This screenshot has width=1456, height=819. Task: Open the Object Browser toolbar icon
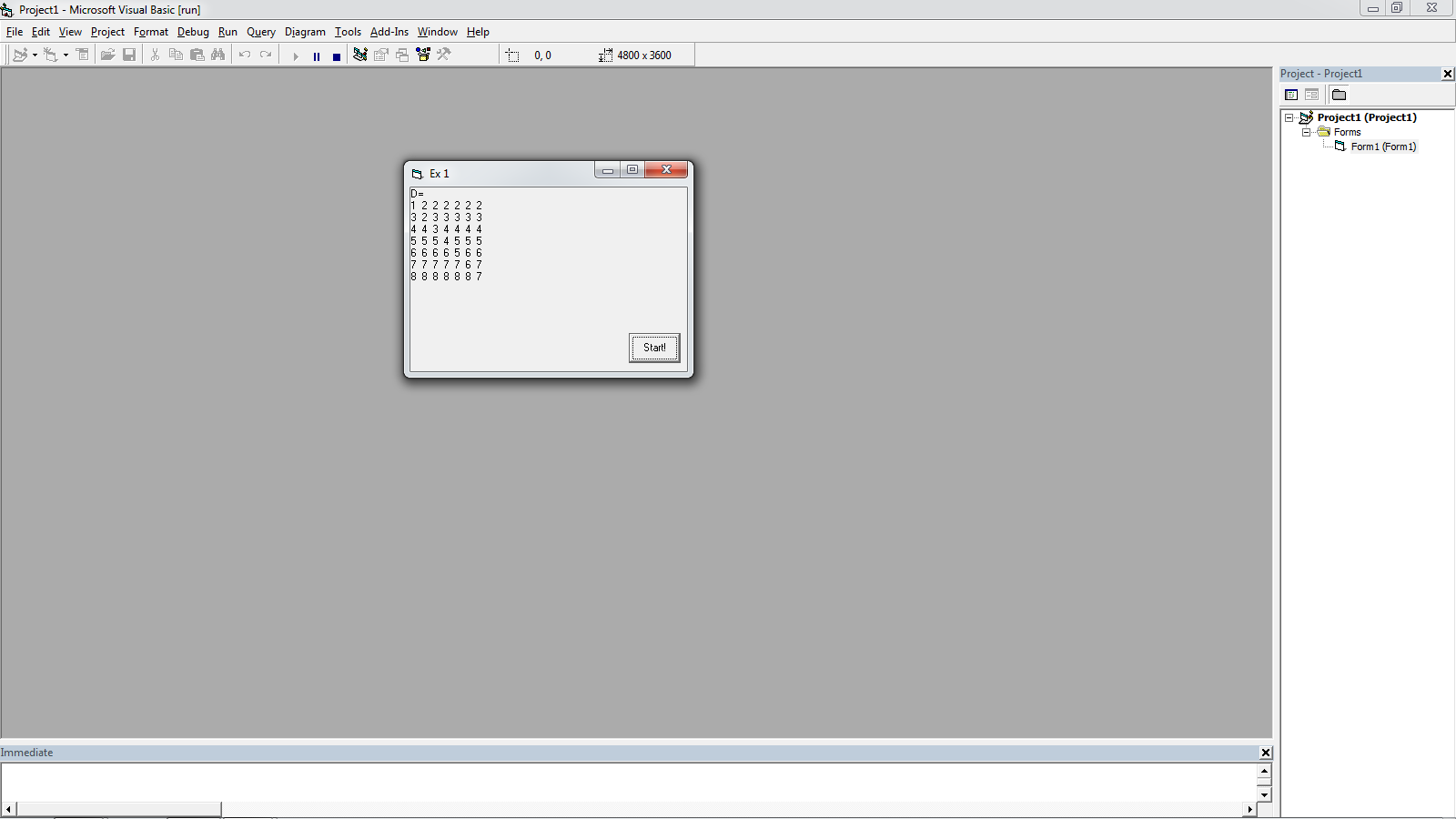pyautogui.click(x=423, y=56)
